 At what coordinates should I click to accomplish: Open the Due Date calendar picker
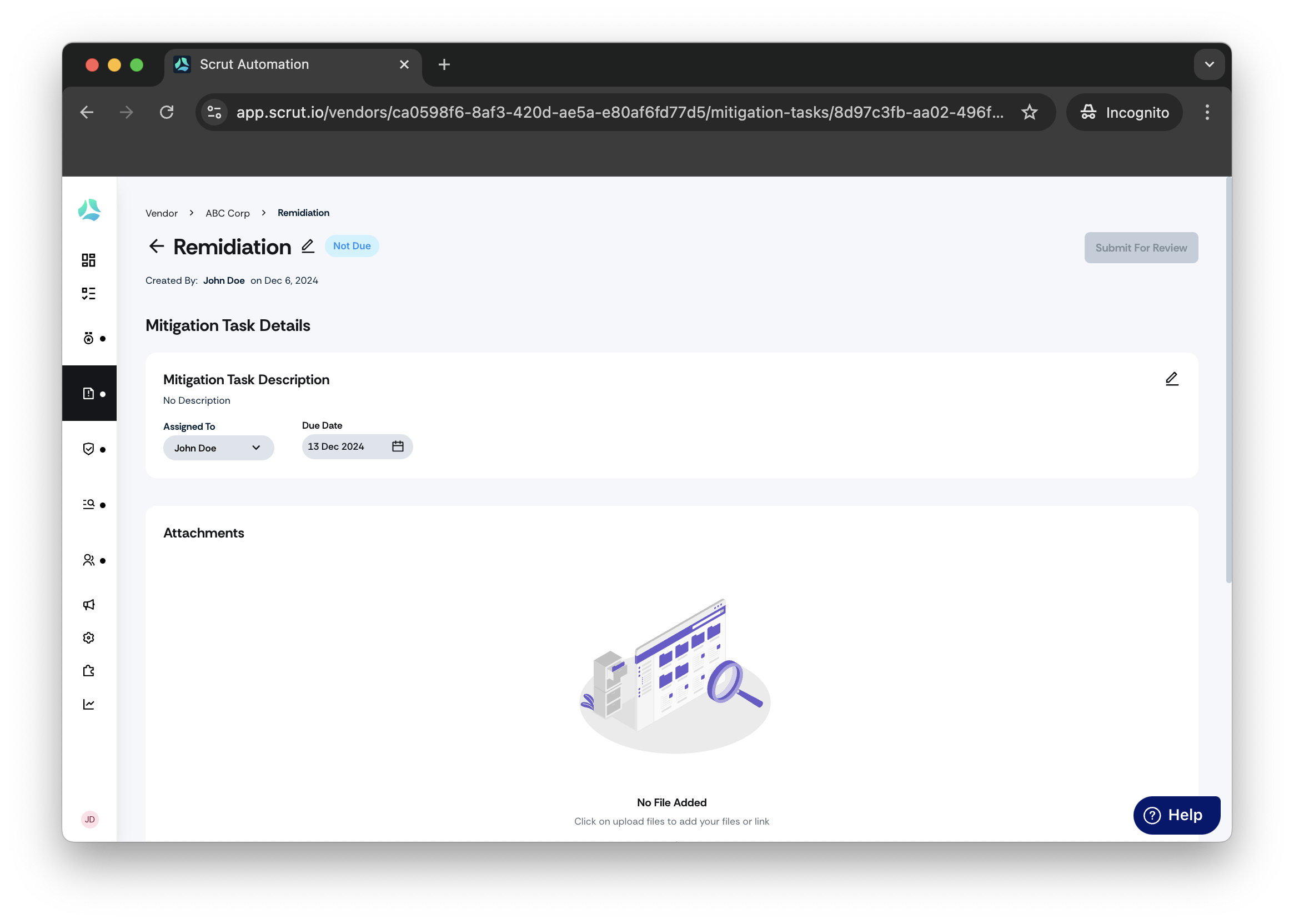[x=398, y=446]
